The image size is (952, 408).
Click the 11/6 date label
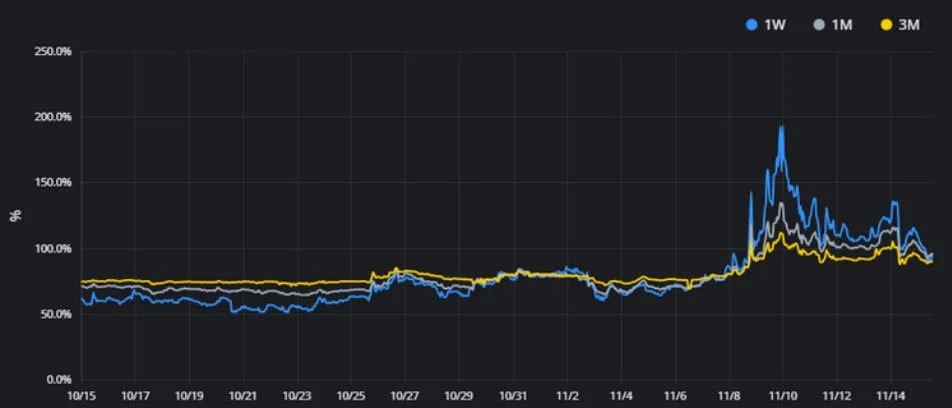pyautogui.click(x=675, y=395)
